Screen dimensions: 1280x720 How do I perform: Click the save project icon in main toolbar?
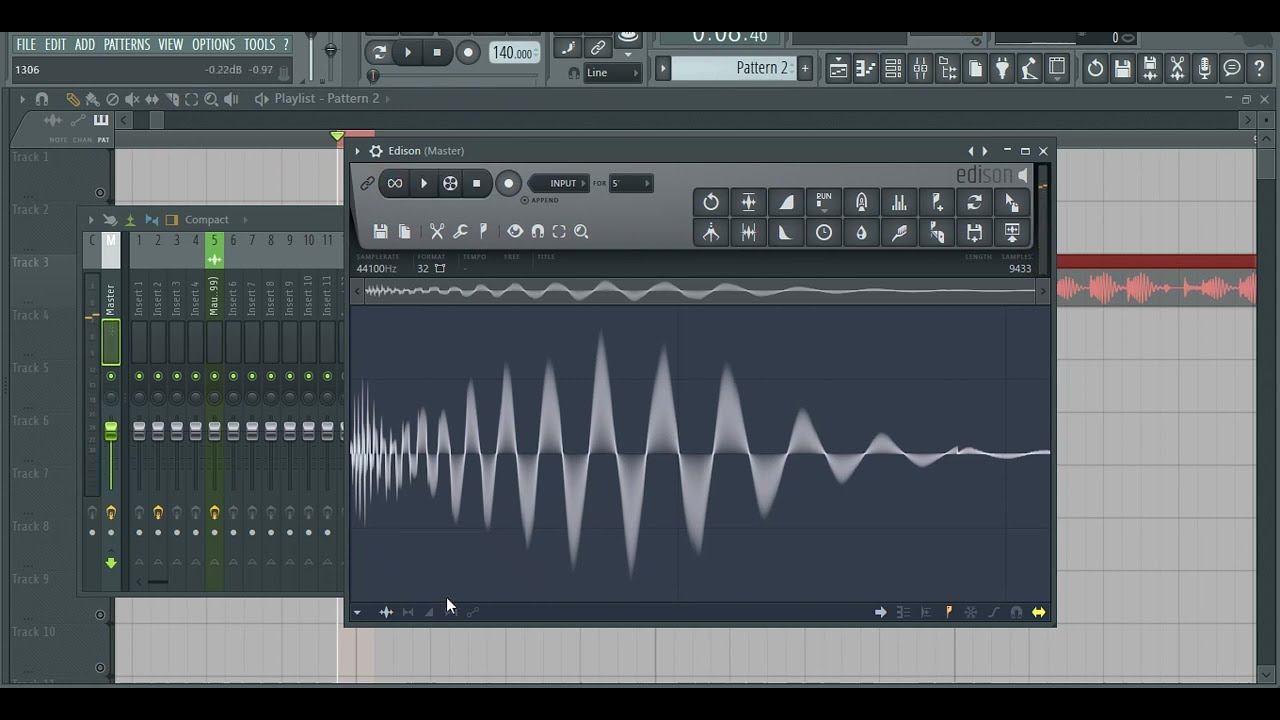click(x=1123, y=68)
